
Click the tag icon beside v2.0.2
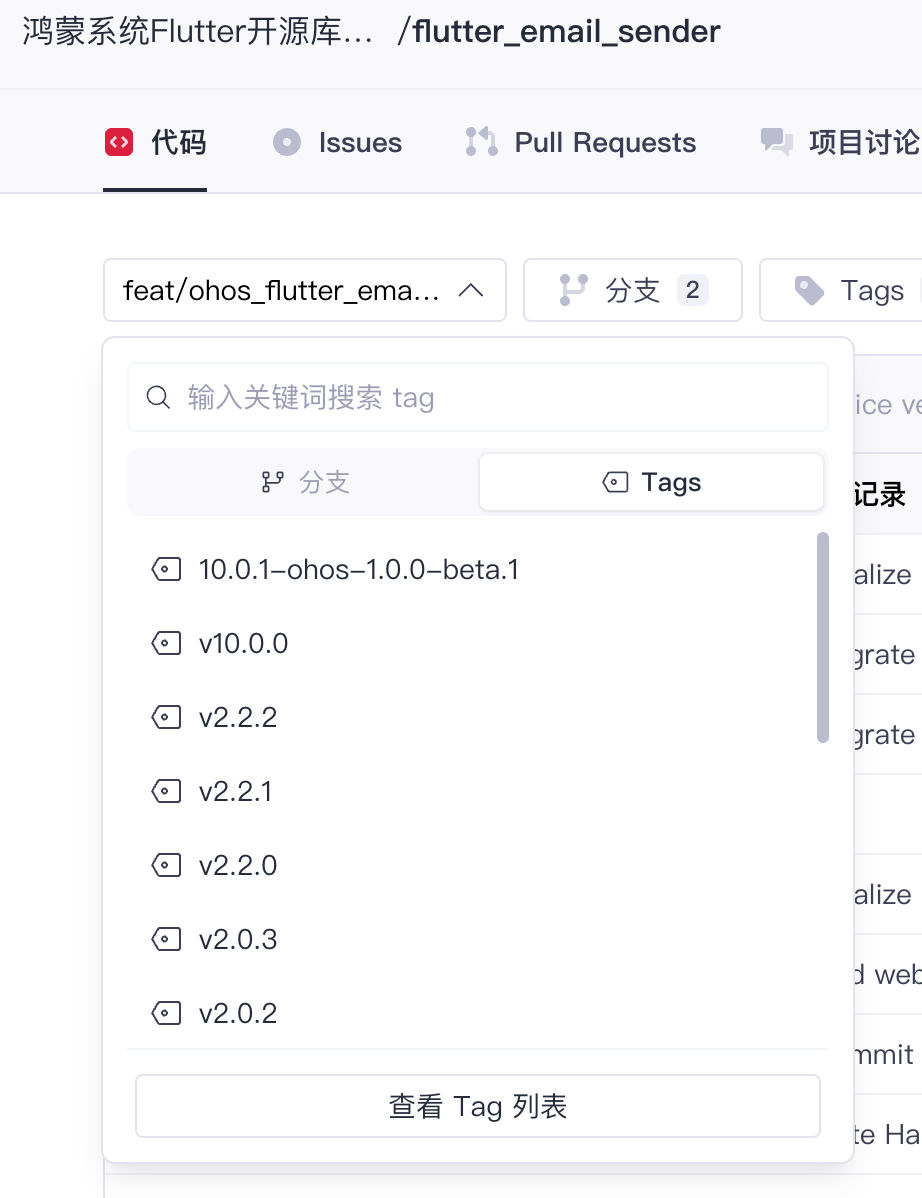[x=167, y=1013]
